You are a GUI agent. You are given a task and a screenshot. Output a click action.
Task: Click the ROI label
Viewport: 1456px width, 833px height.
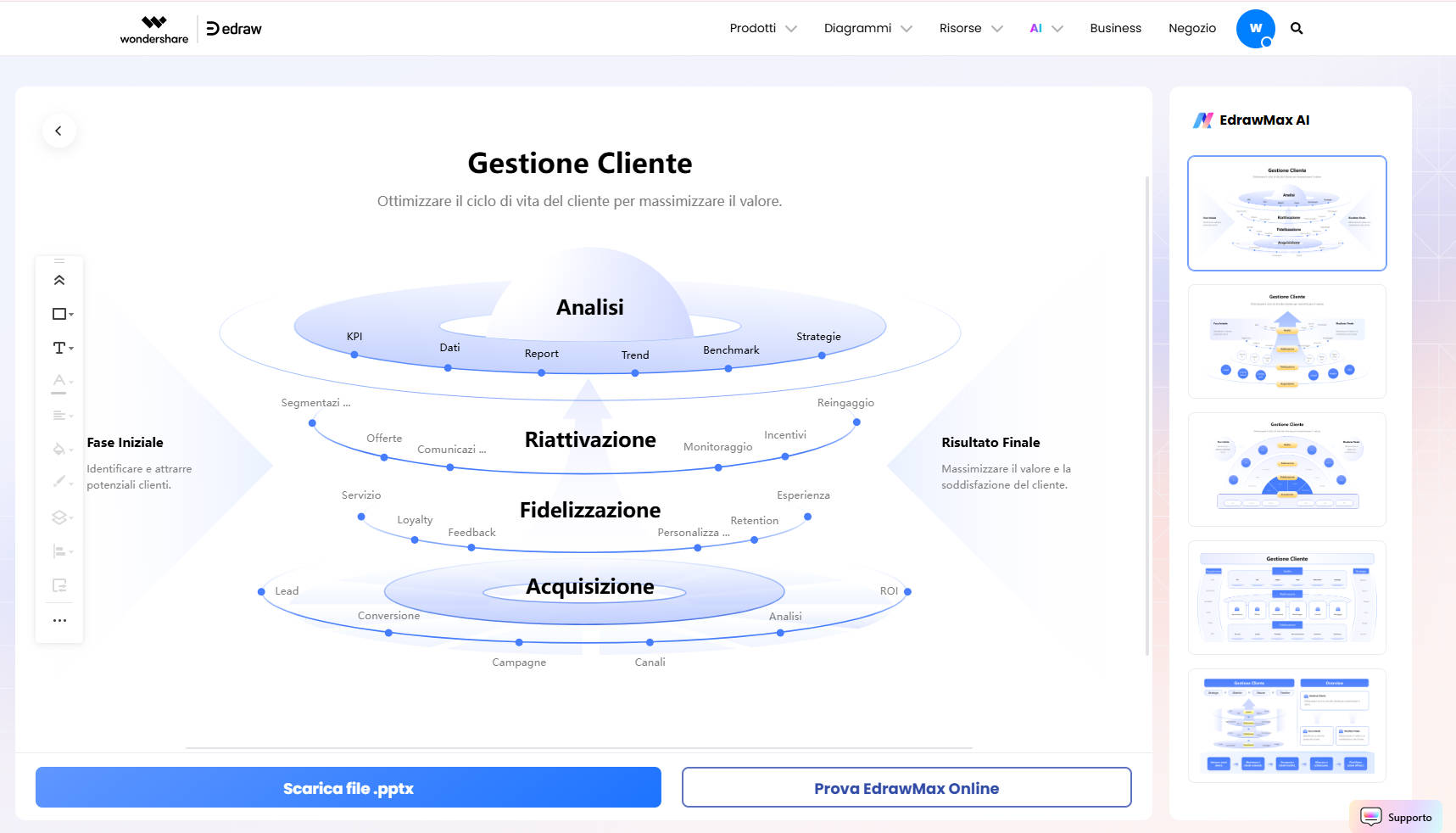(x=889, y=591)
